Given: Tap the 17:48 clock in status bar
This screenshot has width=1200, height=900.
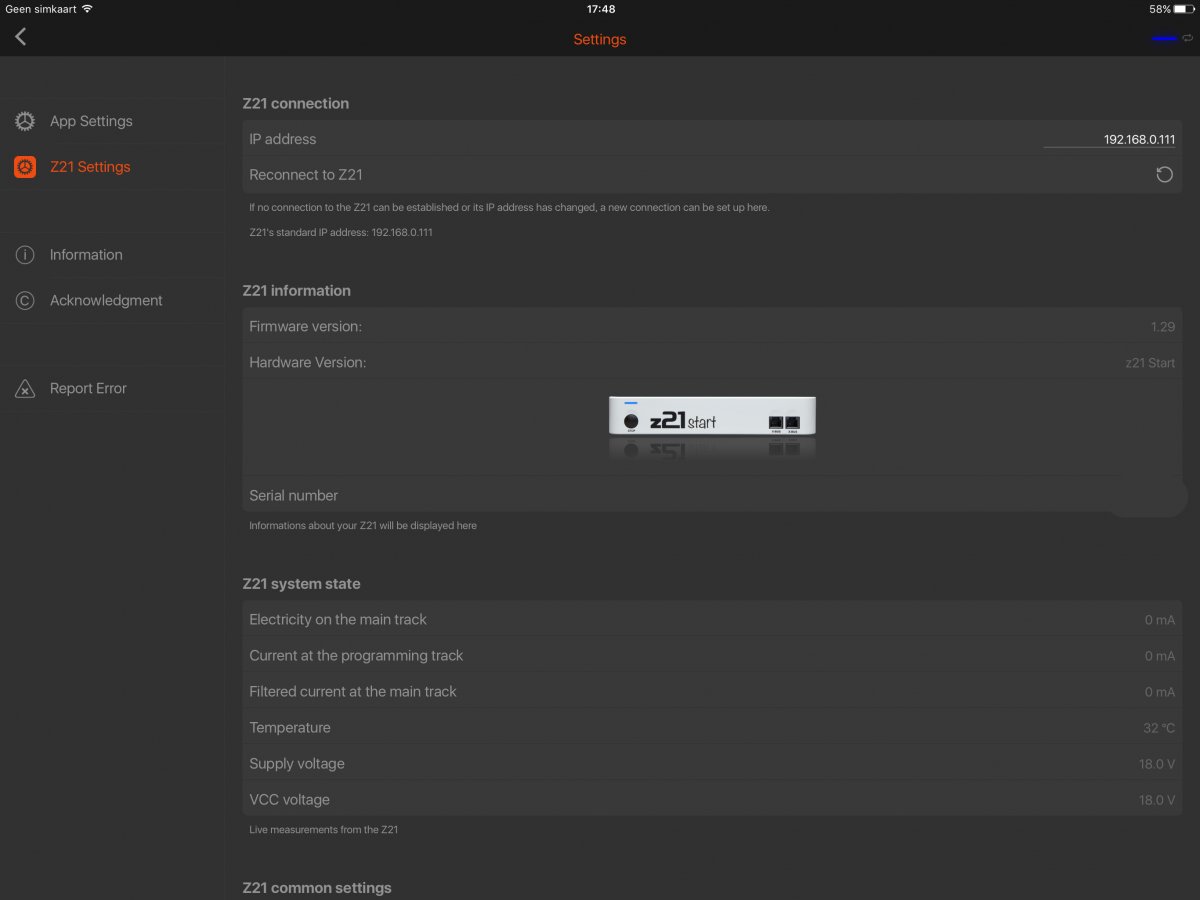Looking at the screenshot, I should click(601, 9).
